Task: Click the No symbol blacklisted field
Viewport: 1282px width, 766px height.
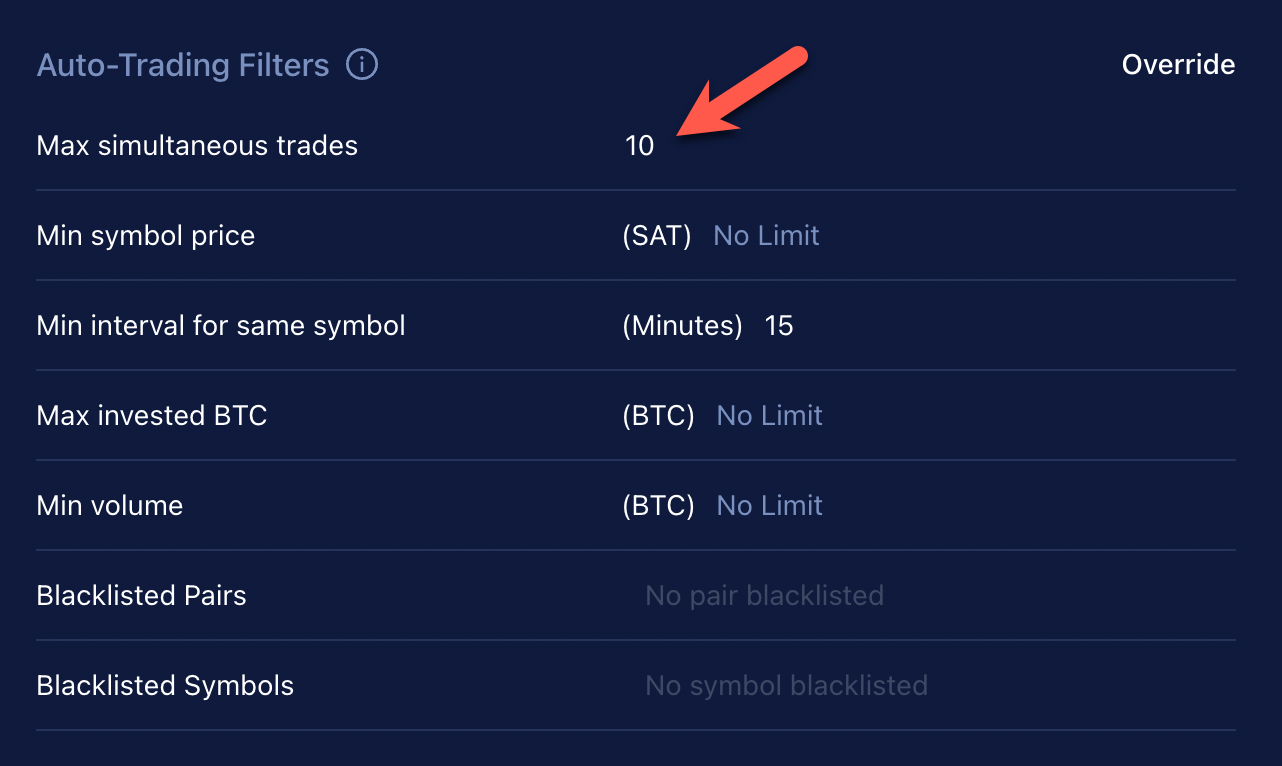Action: (x=787, y=686)
